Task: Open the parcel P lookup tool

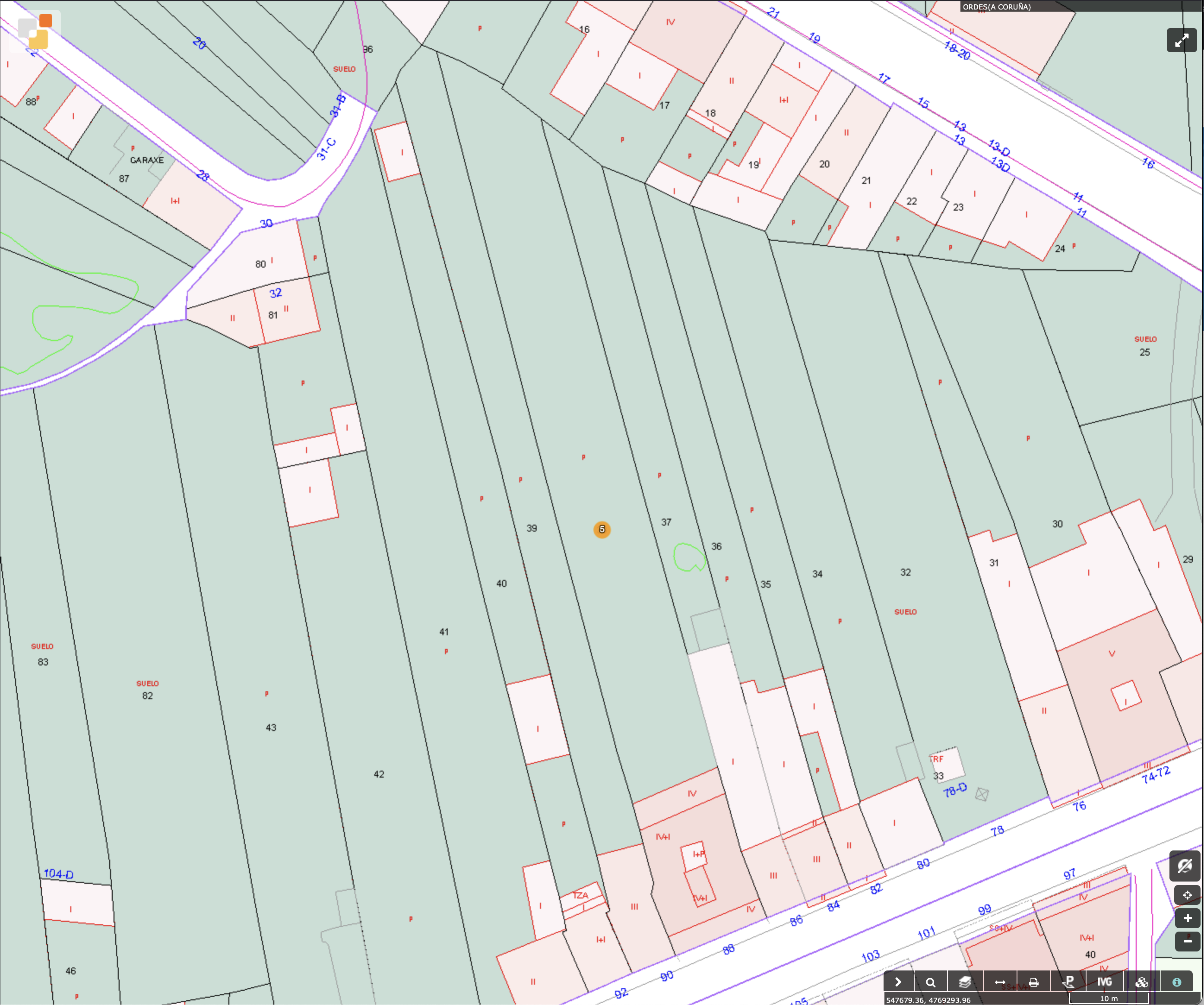Action: 1069,982
